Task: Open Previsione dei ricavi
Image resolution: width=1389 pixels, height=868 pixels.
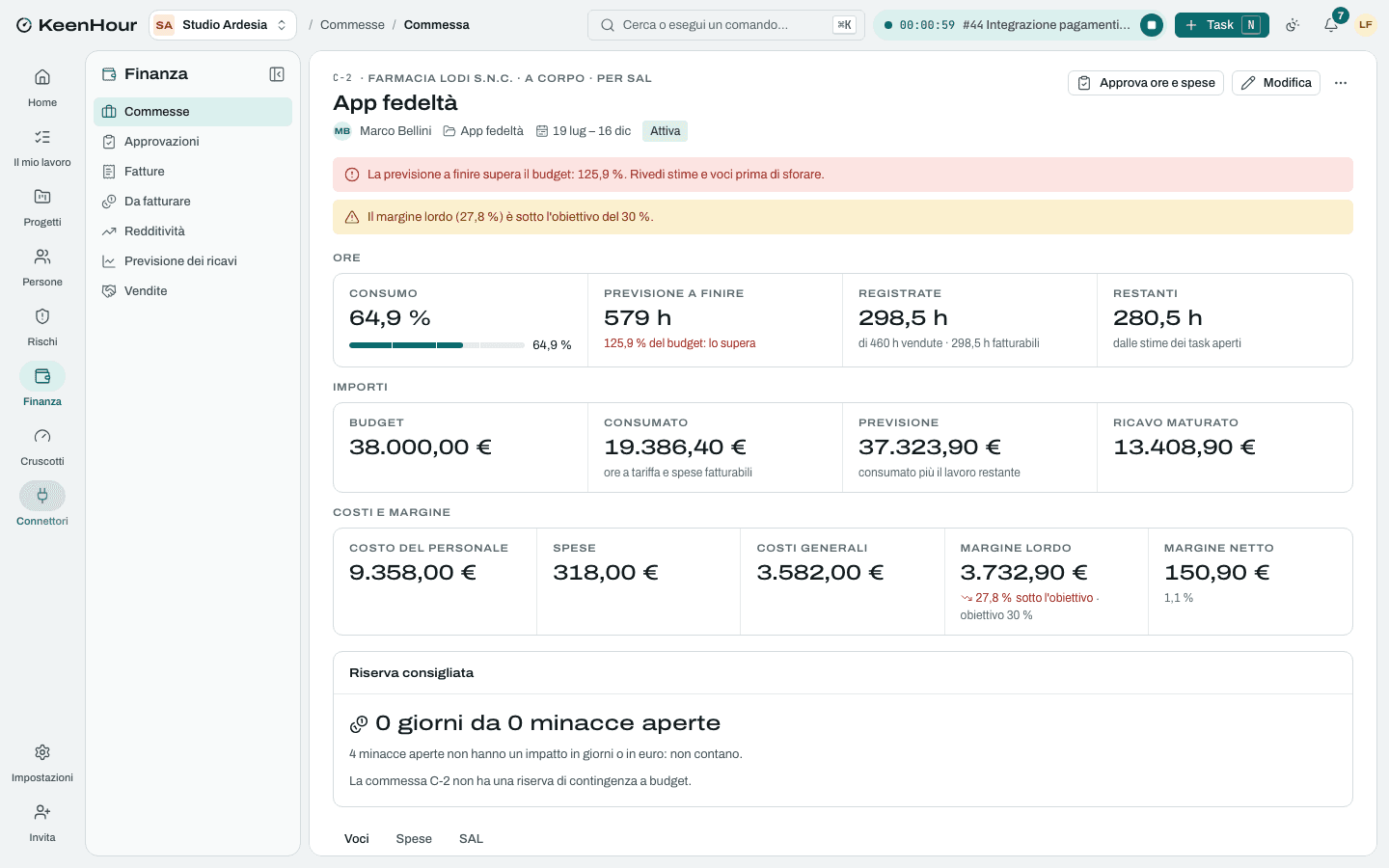Action: [193, 261]
